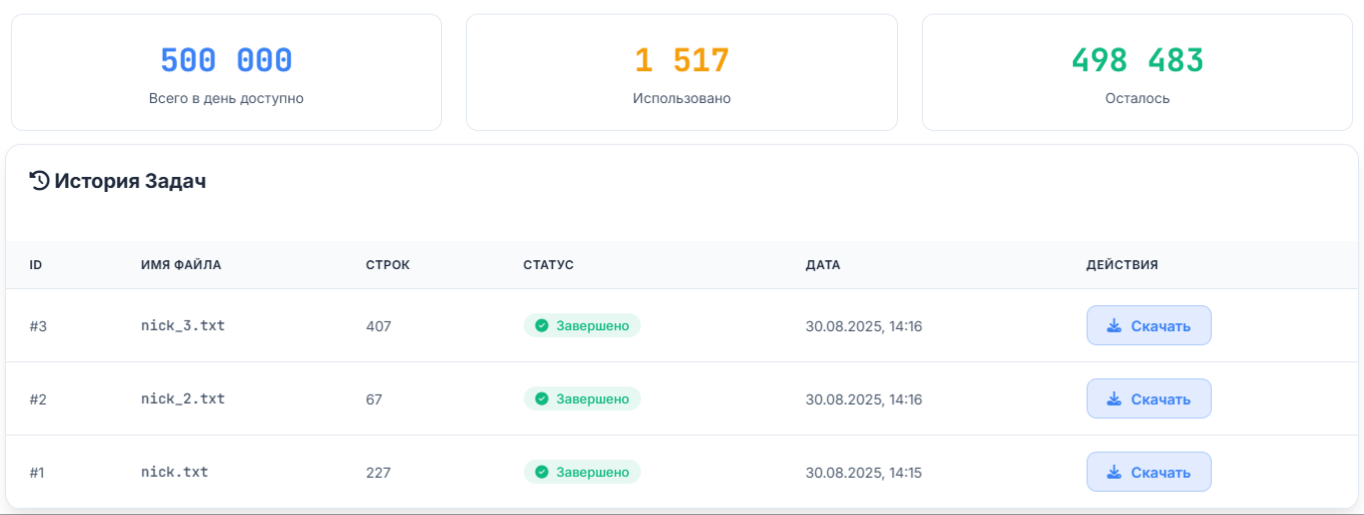Download the nick_3.txt result file
Viewport: 1364px width, 515px height.
(x=1149, y=326)
